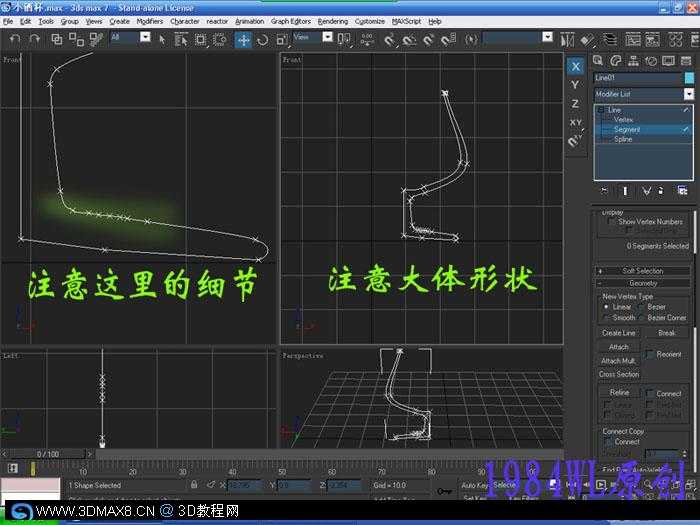Activate the Select and Move tool
Screen dimensions: 700x525
pos(243,40)
